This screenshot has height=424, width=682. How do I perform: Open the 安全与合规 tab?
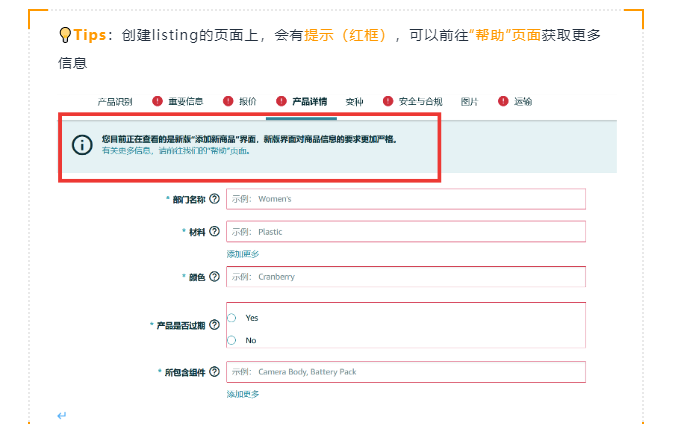[421, 102]
